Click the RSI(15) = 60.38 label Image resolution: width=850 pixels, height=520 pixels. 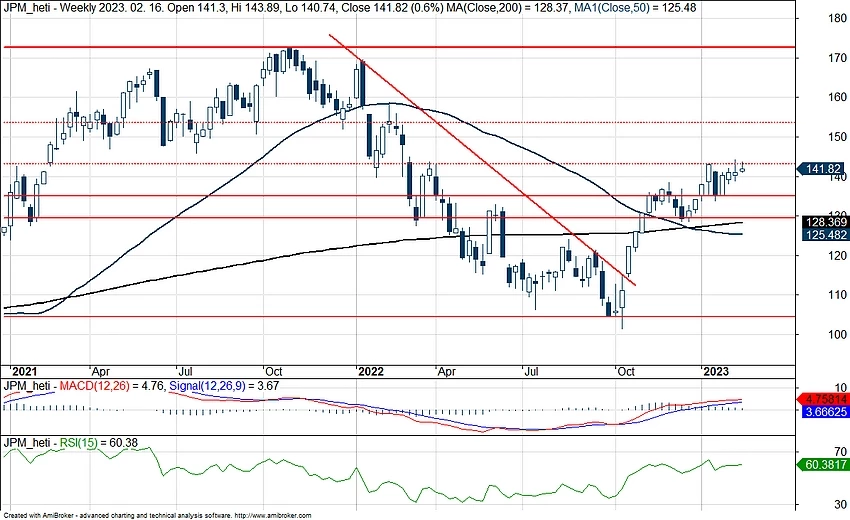tap(99, 443)
